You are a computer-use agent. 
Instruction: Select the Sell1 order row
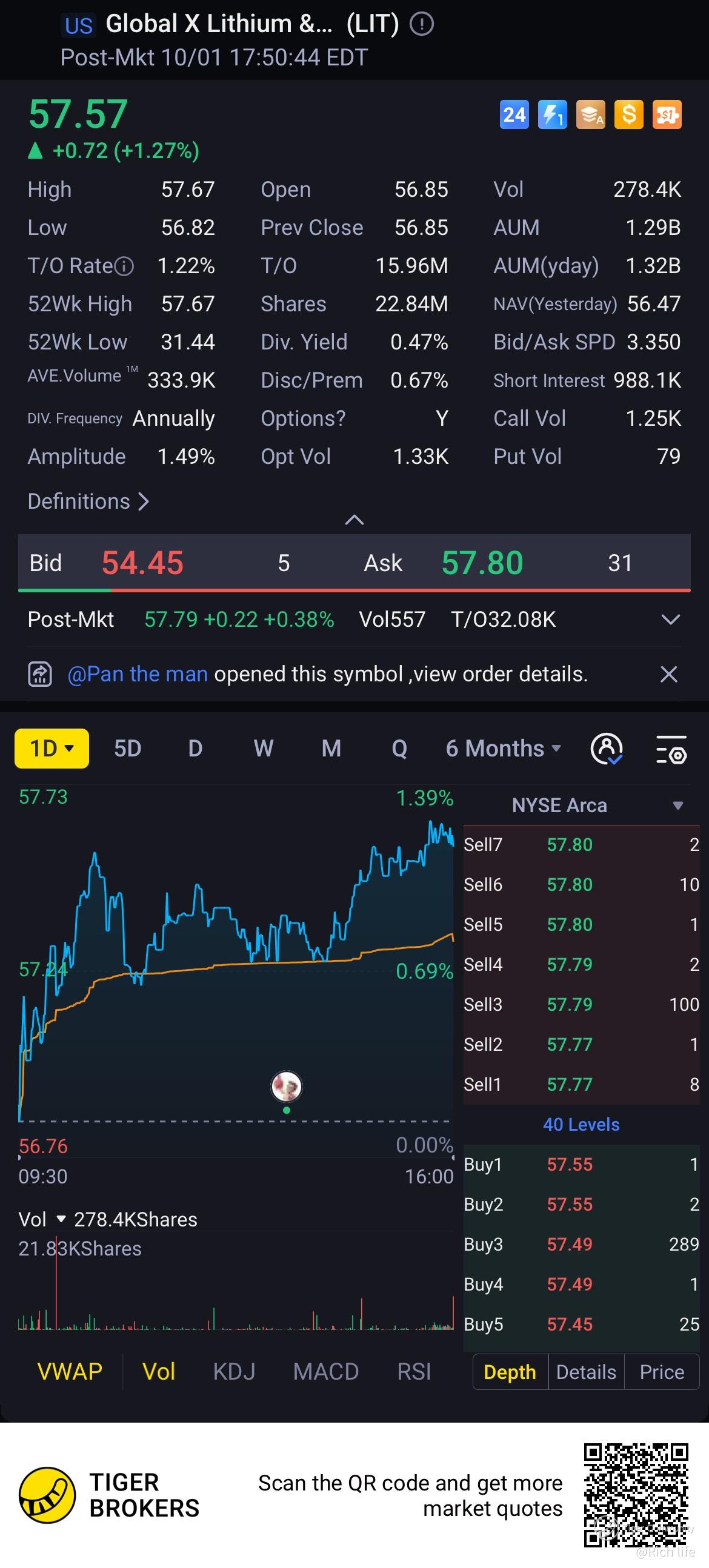(581, 1085)
